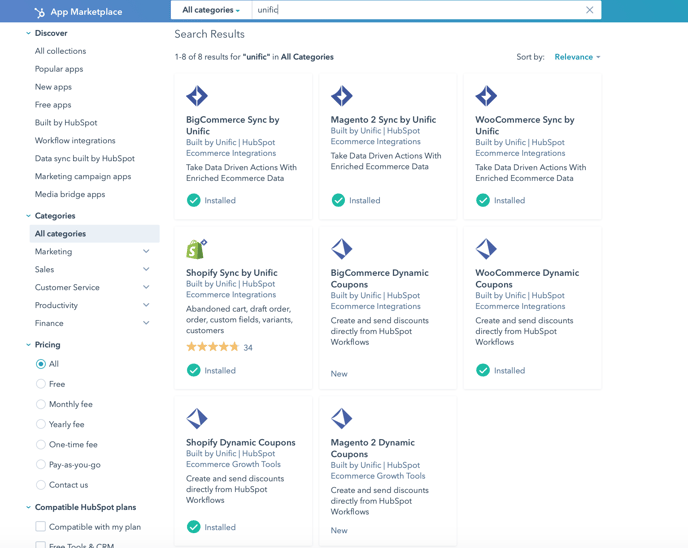Open Data sync built by HubSpot
The image size is (688, 548).
coord(85,158)
